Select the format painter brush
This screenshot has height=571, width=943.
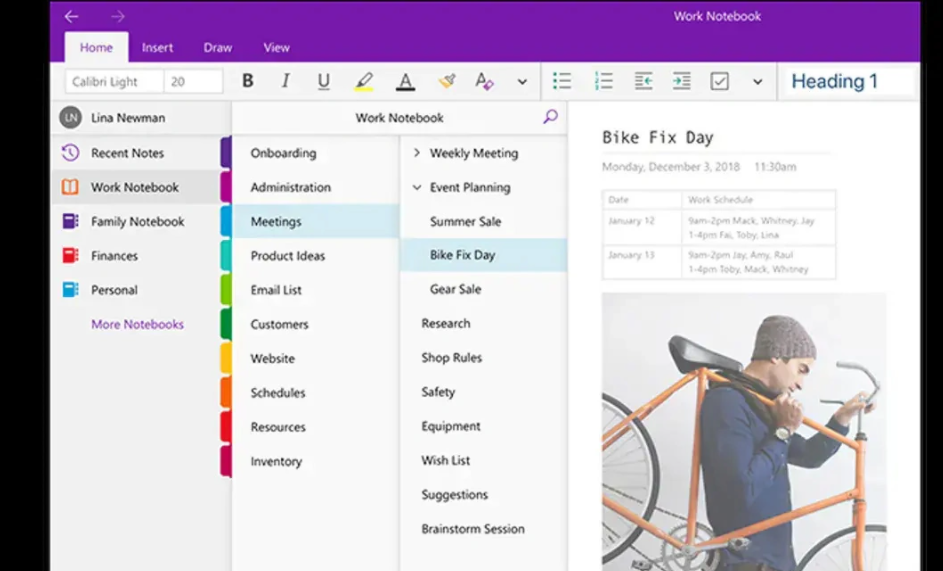[x=446, y=81]
